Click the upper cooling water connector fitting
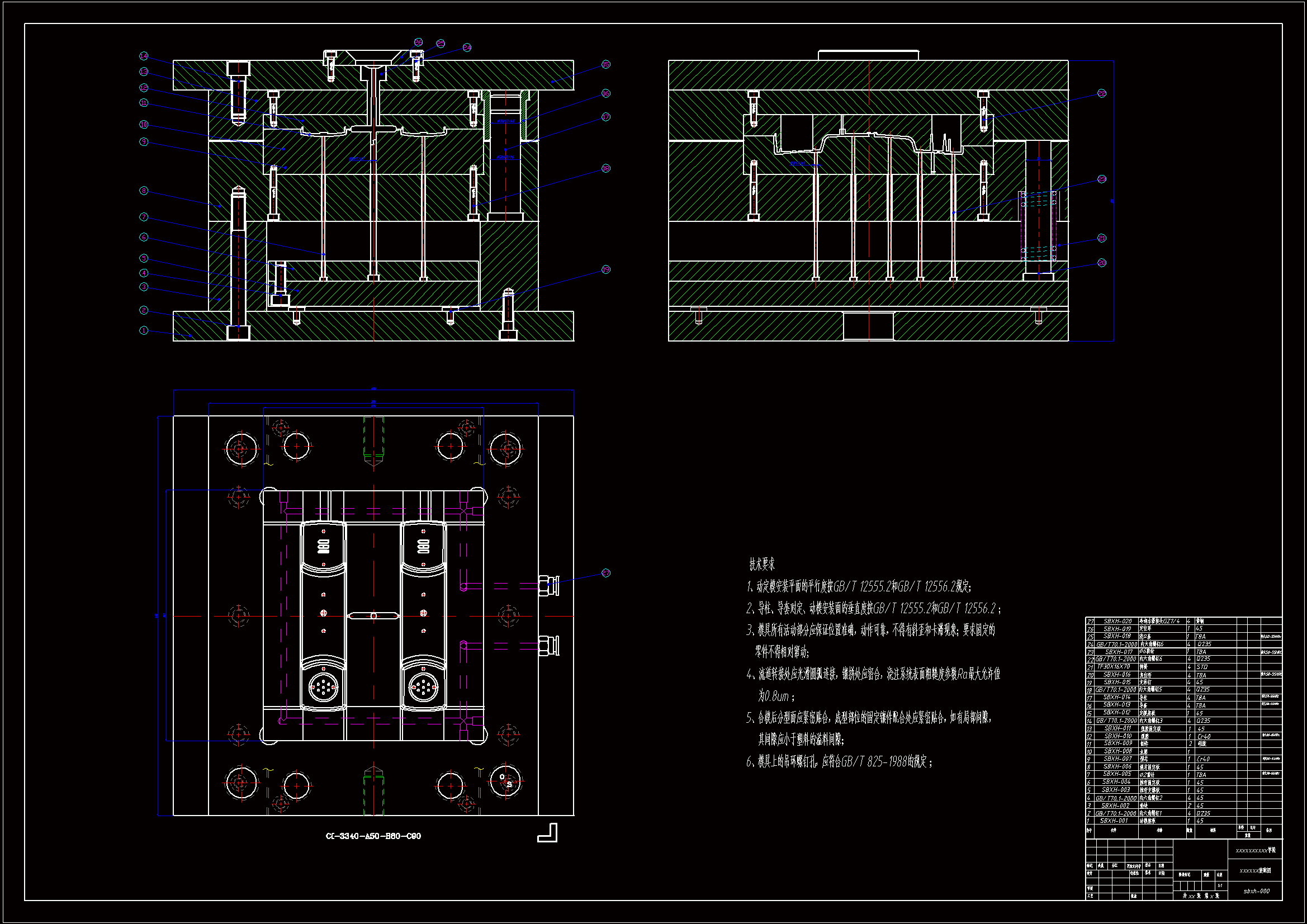 pyautogui.click(x=549, y=585)
